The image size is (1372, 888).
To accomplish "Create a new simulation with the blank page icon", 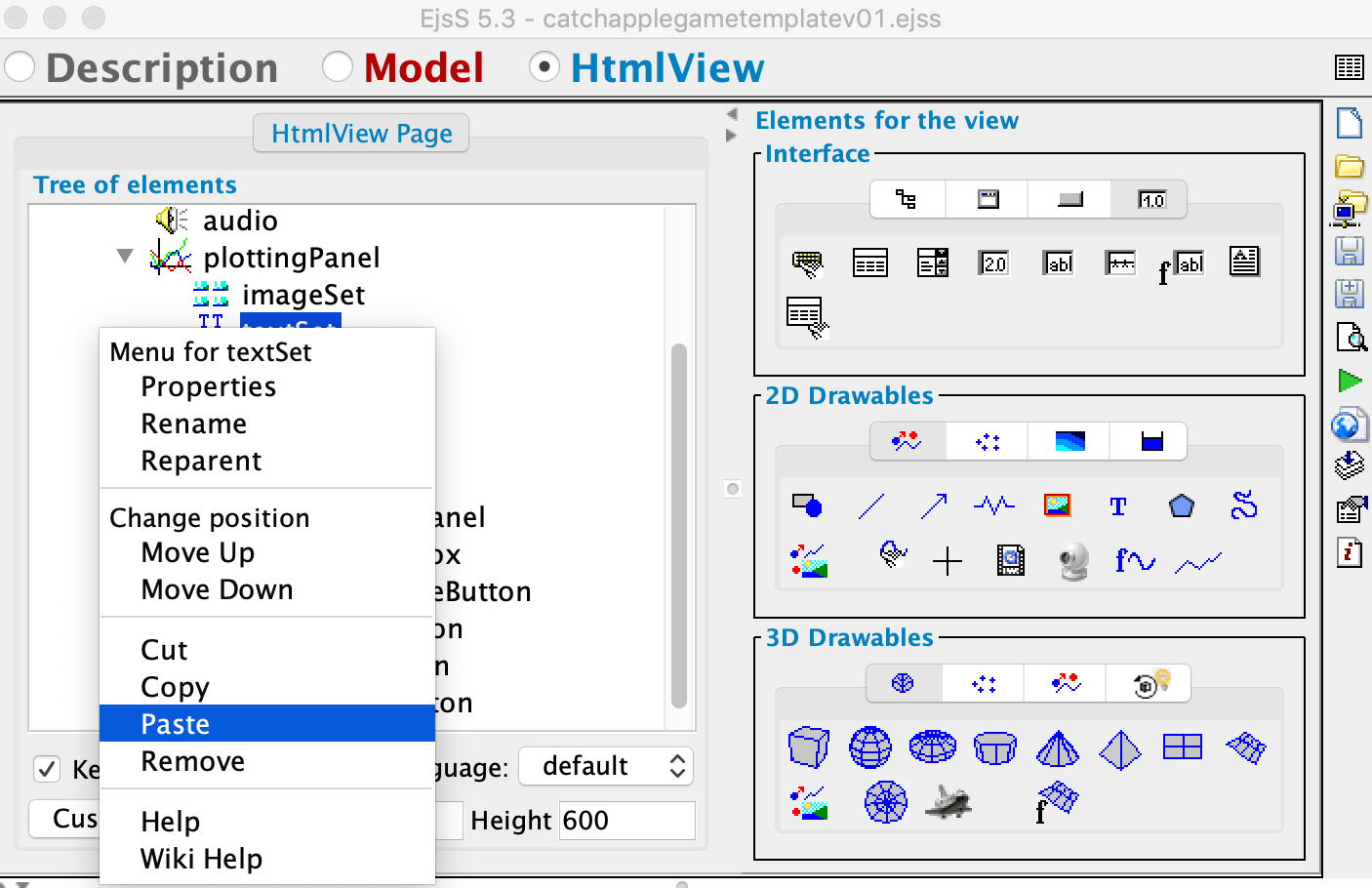I will [1350, 123].
